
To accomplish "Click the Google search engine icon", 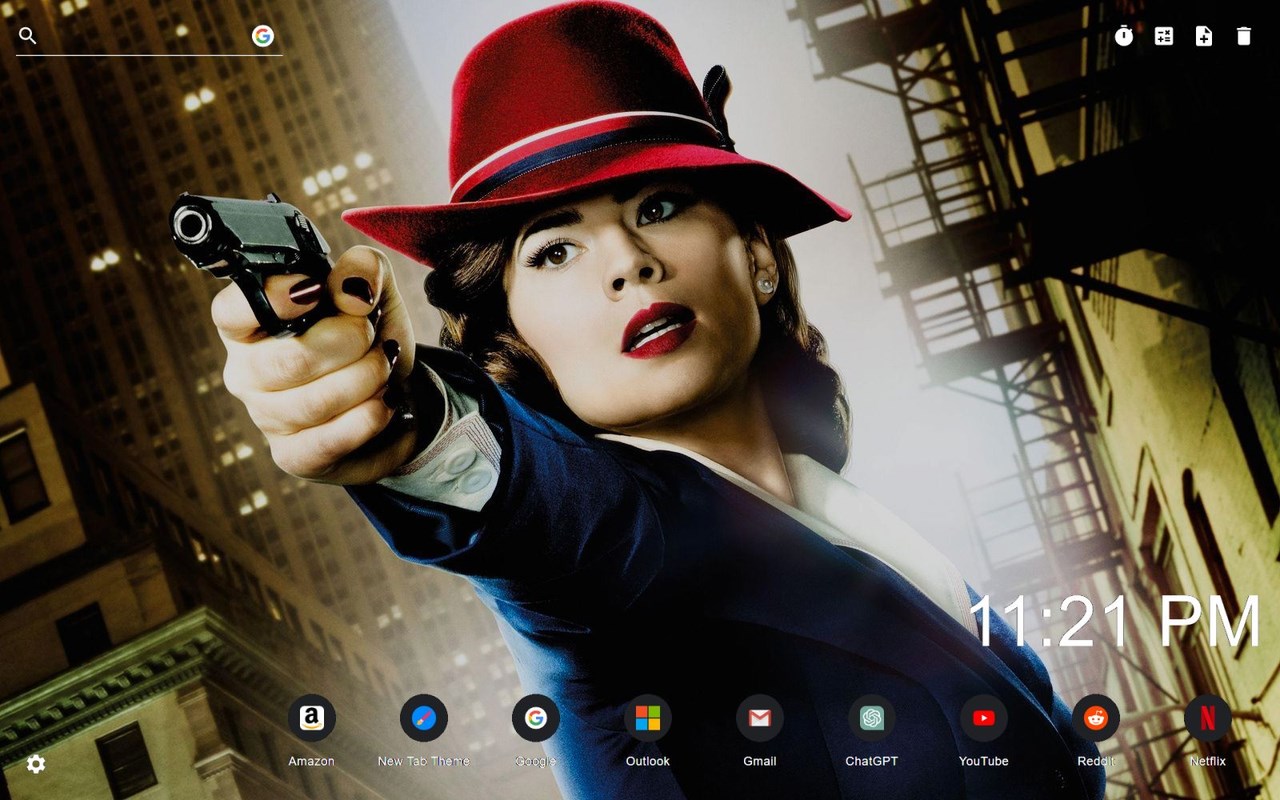I will [263, 36].
